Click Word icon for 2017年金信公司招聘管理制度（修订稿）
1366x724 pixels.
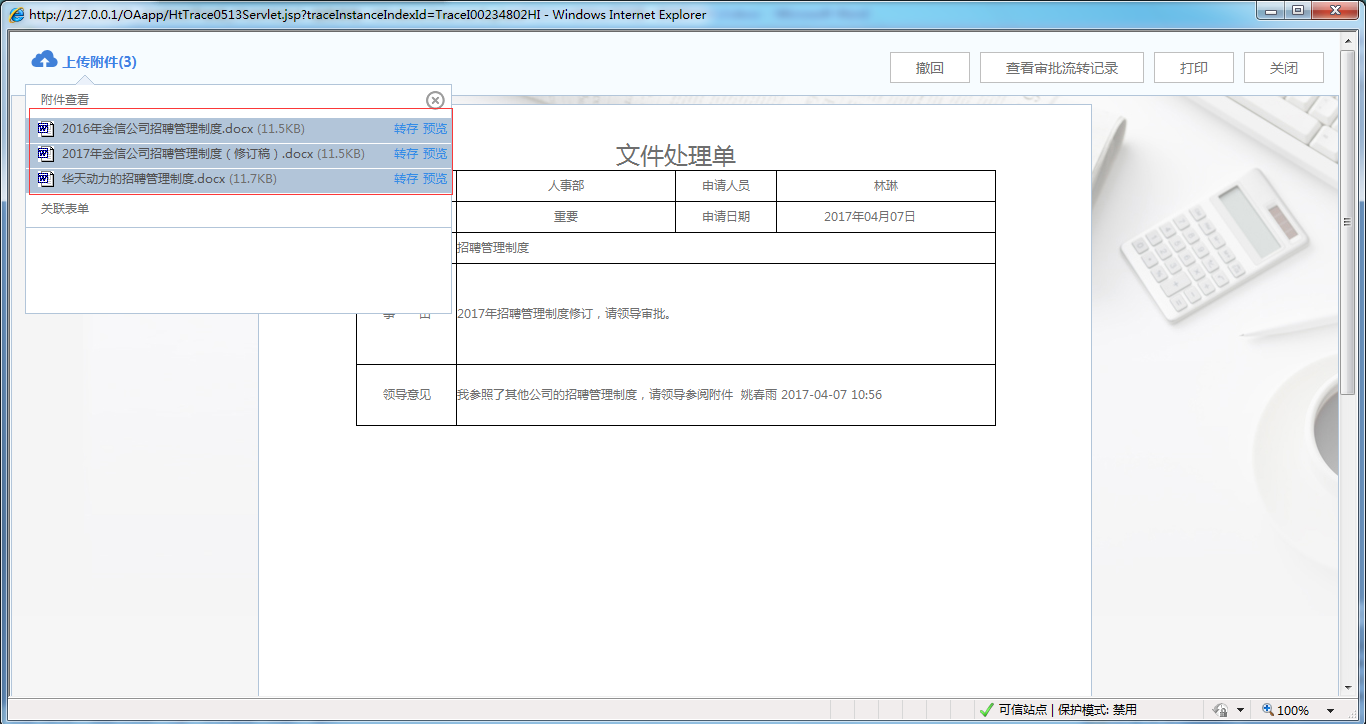tap(45, 154)
